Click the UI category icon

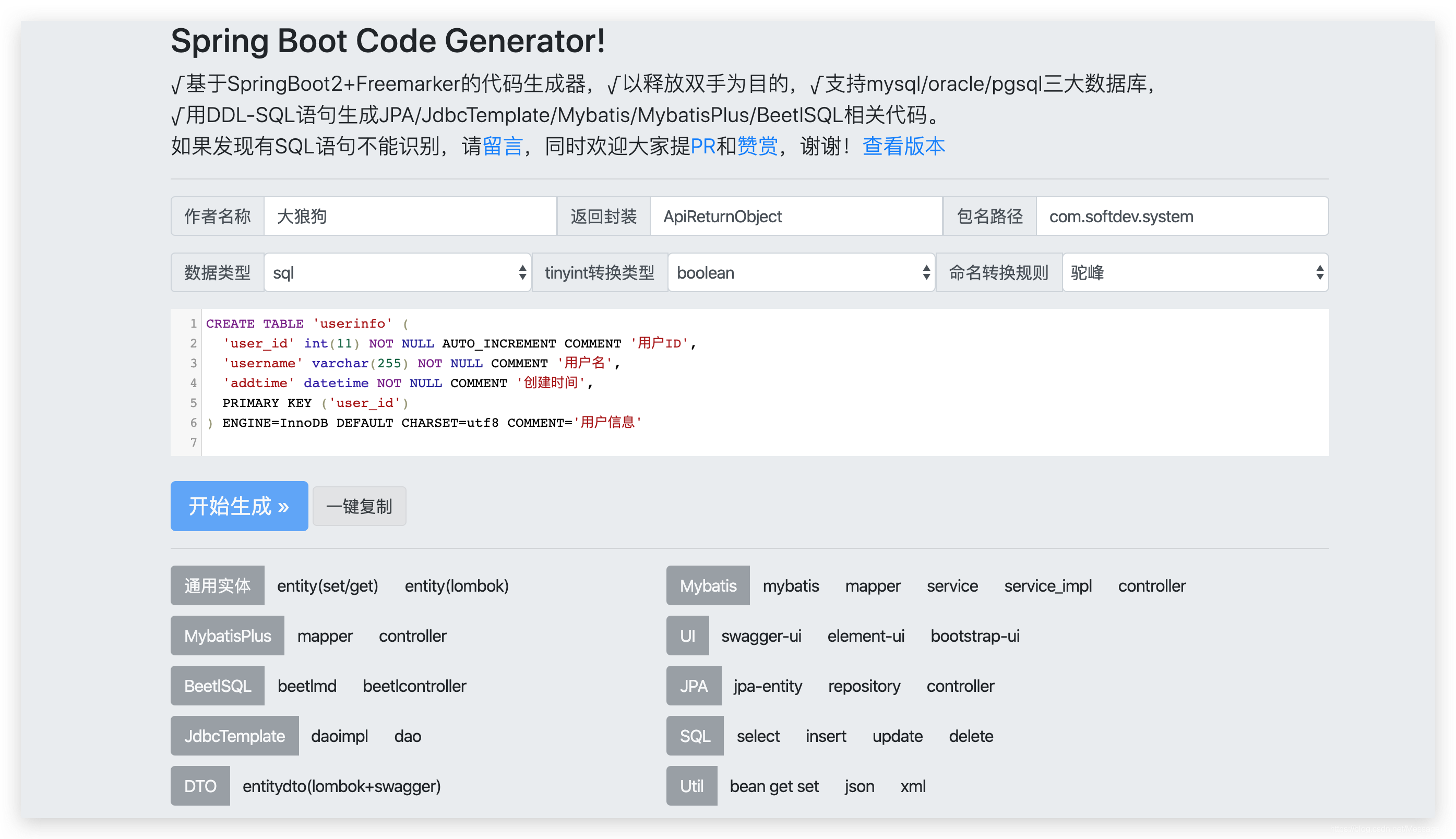pyautogui.click(x=686, y=635)
